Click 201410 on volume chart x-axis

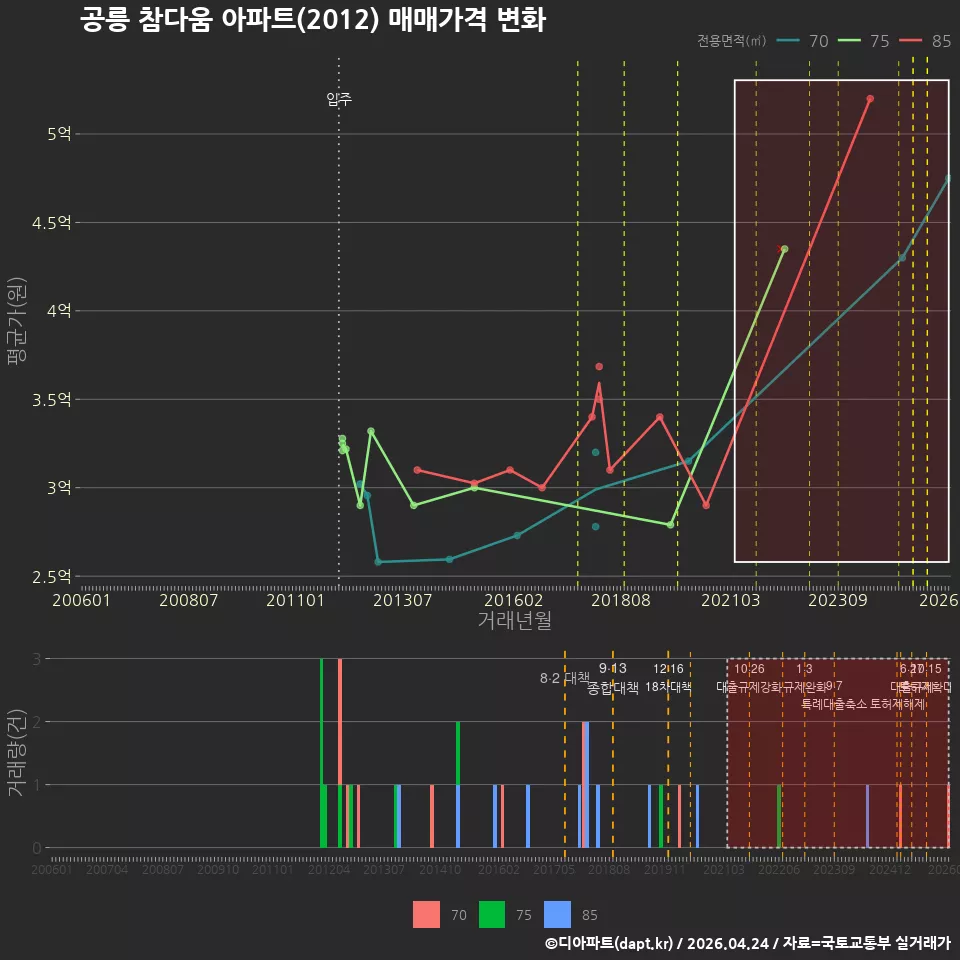[440, 869]
